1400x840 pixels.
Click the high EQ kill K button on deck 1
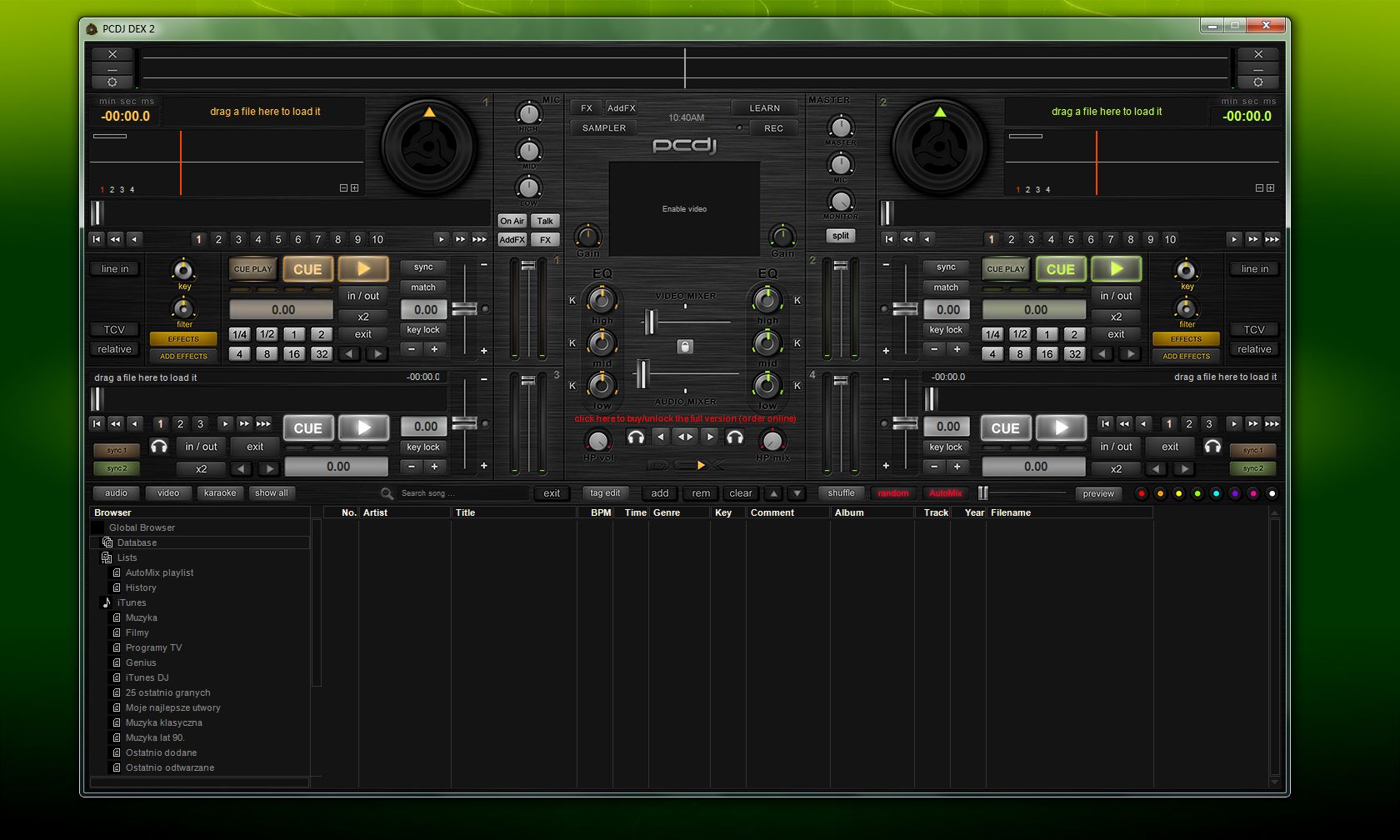pyautogui.click(x=572, y=300)
